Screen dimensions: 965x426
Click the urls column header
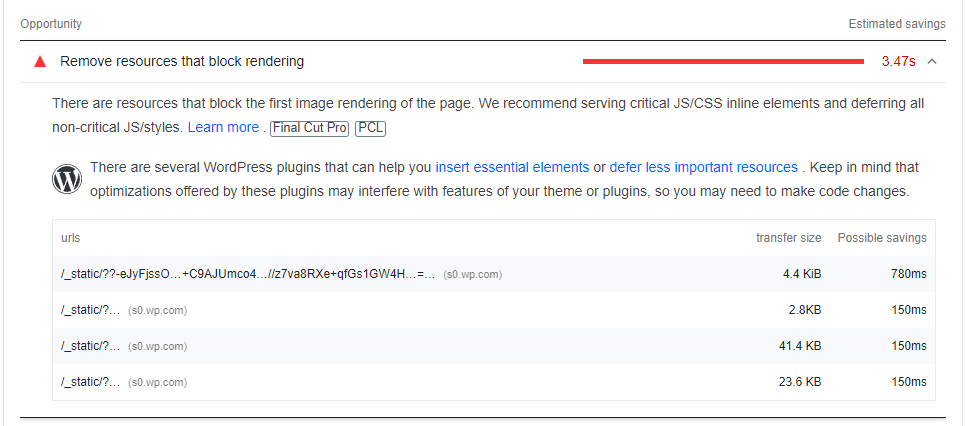click(x=71, y=238)
